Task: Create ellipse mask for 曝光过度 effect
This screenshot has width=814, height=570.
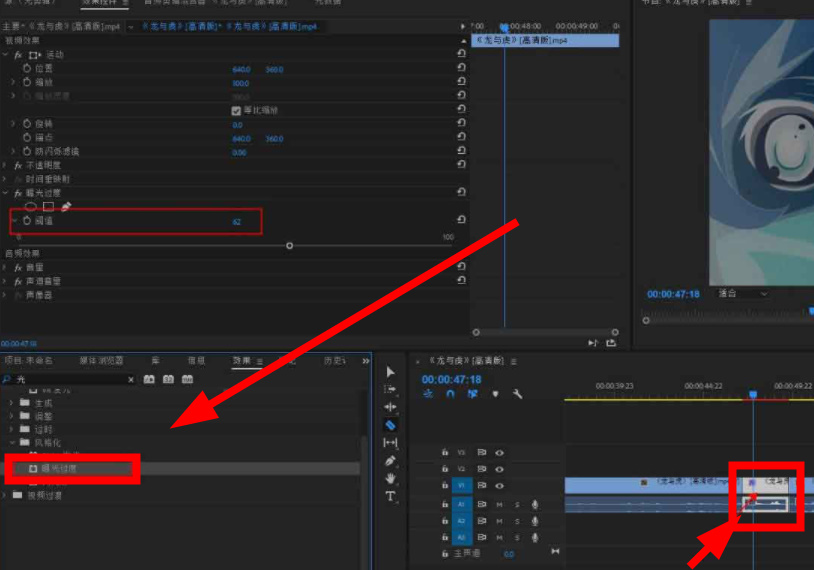Action: click(x=31, y=207)
